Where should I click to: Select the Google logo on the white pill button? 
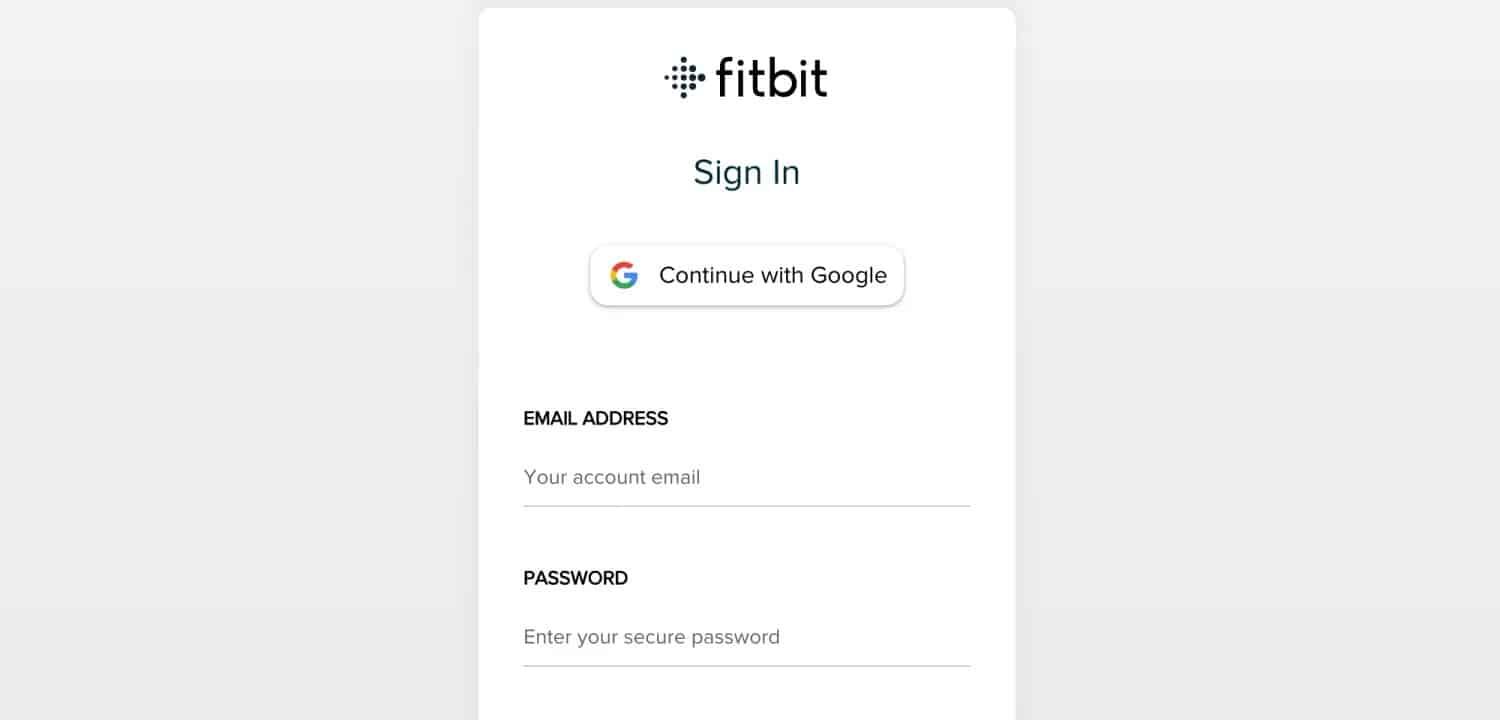pyautogui.click(x=624, y=275)
